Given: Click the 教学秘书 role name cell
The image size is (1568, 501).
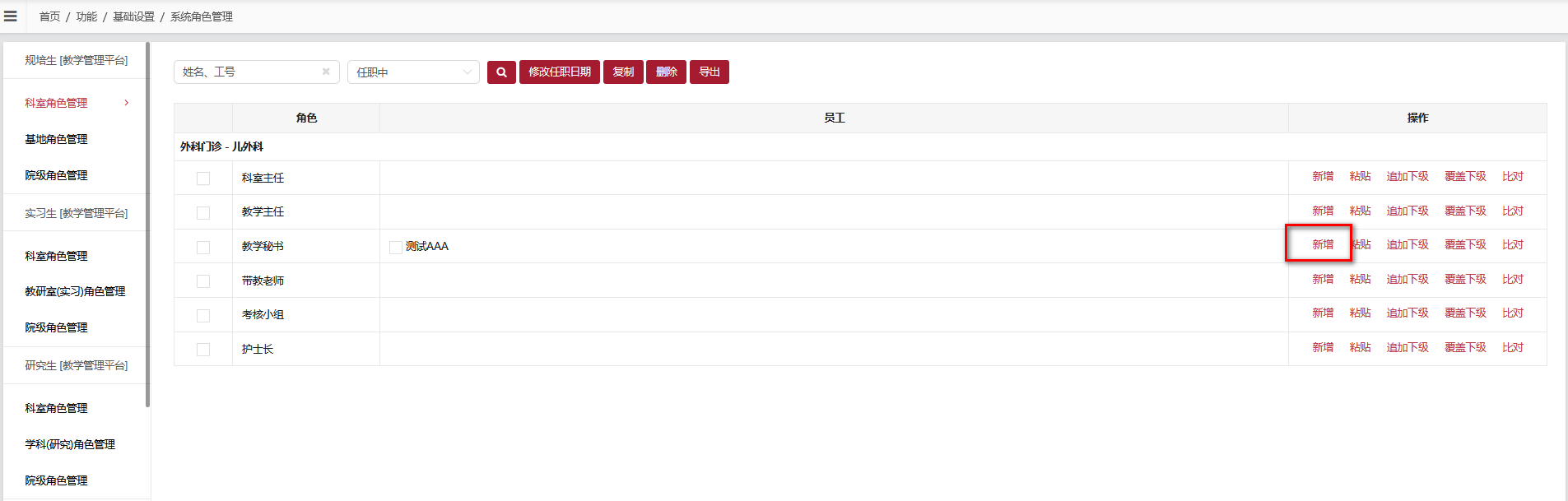Looking at the screenshot, I should (x=306, y=246).
